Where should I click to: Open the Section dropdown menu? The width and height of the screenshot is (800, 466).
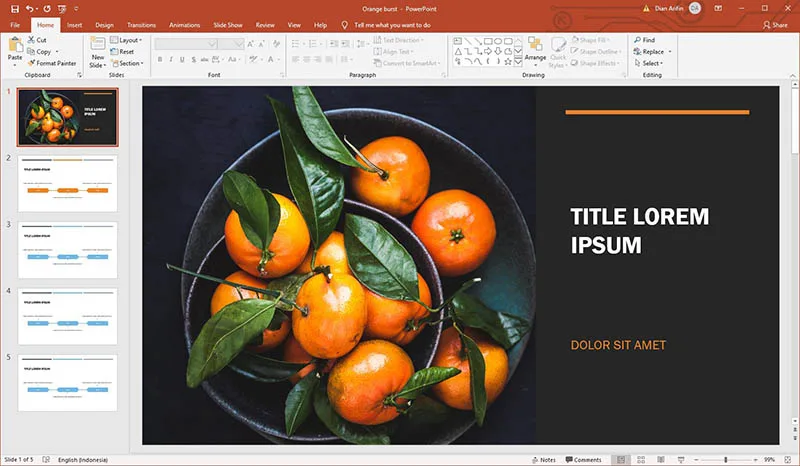tap(128, 63)
